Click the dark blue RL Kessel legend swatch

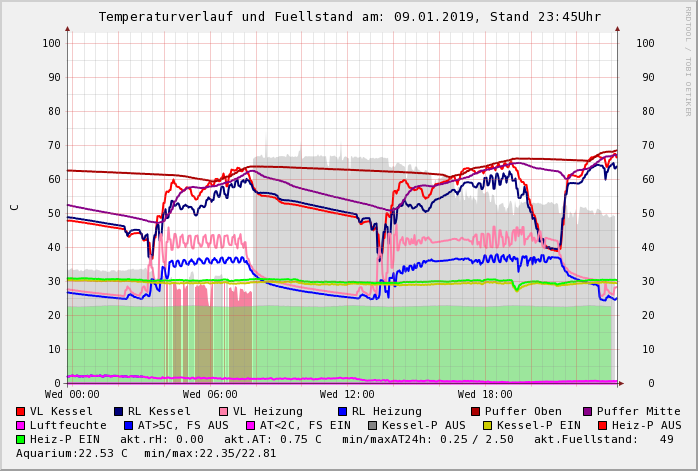click(119, 411)
